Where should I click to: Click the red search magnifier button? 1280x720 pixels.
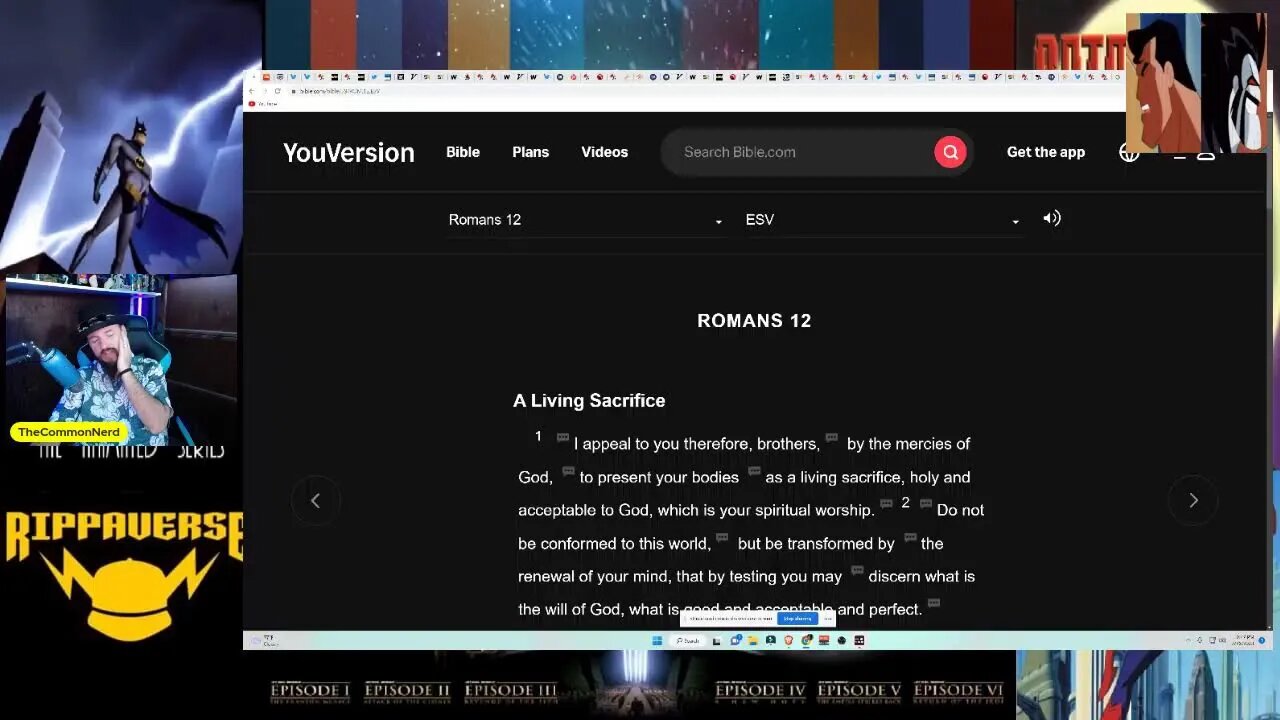pyautogui.click(x=950, y=152)
